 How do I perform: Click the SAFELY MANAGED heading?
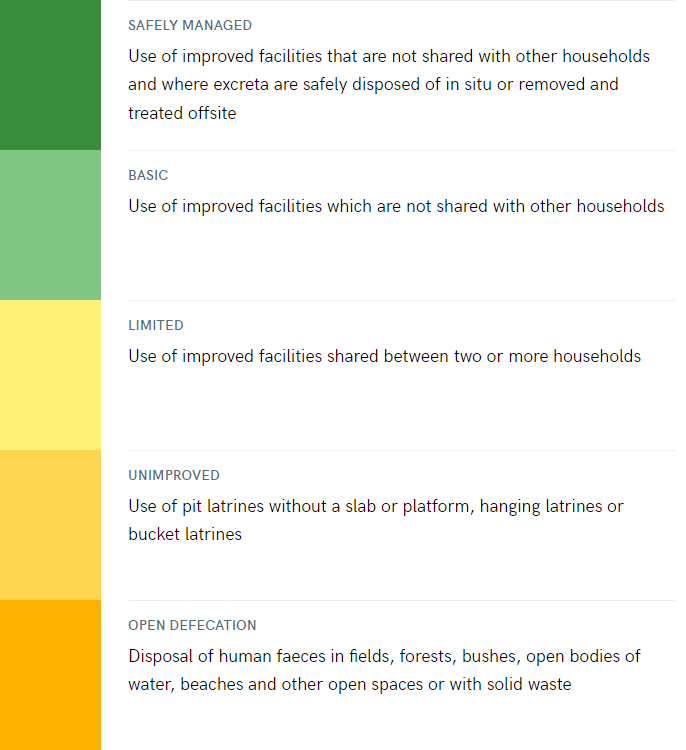point(190,25)
